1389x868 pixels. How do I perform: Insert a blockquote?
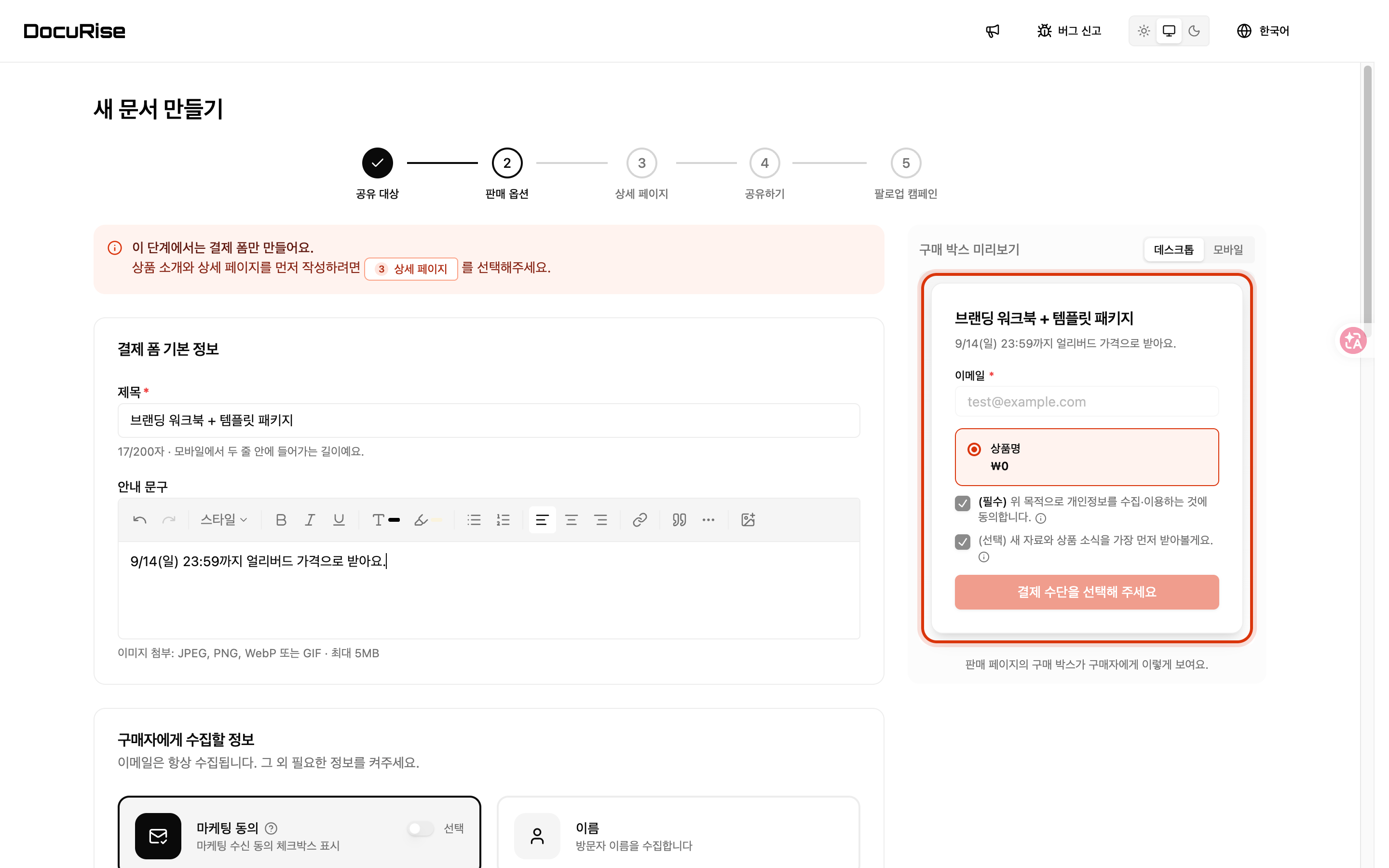[x=680, y=520]
